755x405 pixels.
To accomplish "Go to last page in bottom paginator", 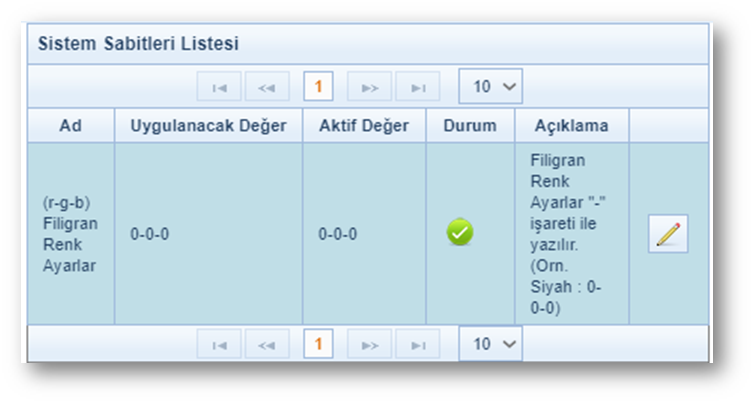I will (x=418, y=345).
